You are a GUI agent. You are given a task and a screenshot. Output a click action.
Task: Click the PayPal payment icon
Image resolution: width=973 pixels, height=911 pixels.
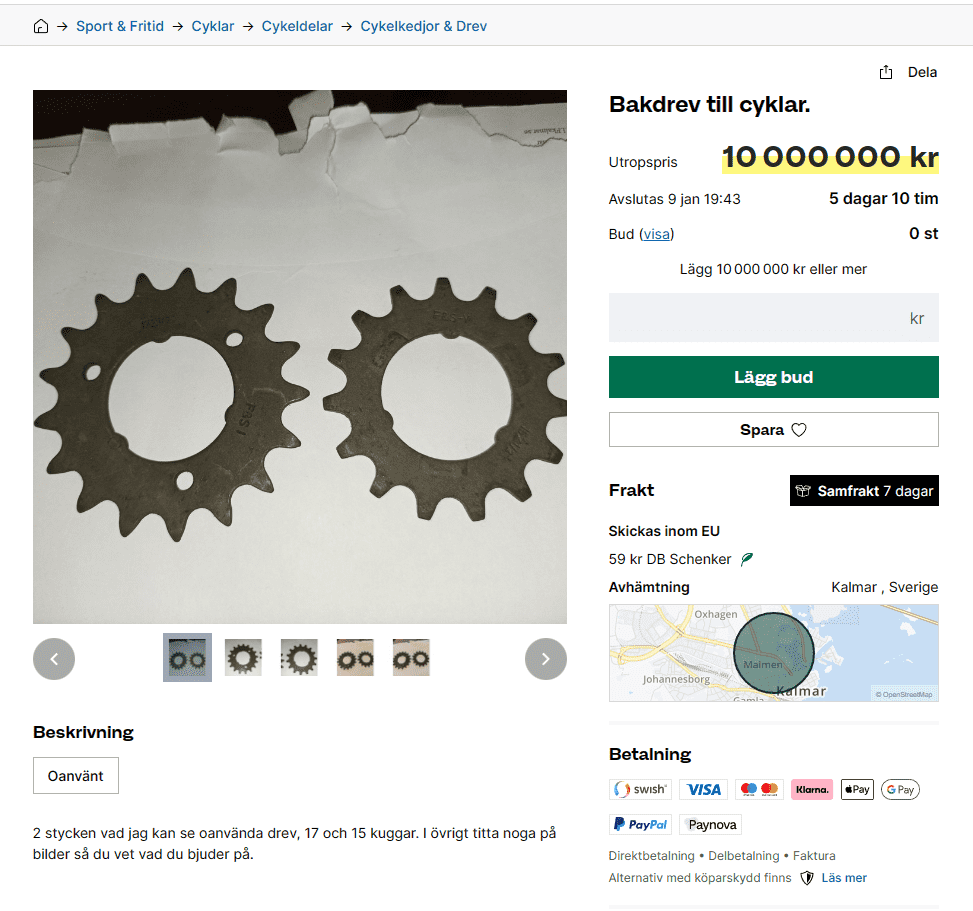640,825
